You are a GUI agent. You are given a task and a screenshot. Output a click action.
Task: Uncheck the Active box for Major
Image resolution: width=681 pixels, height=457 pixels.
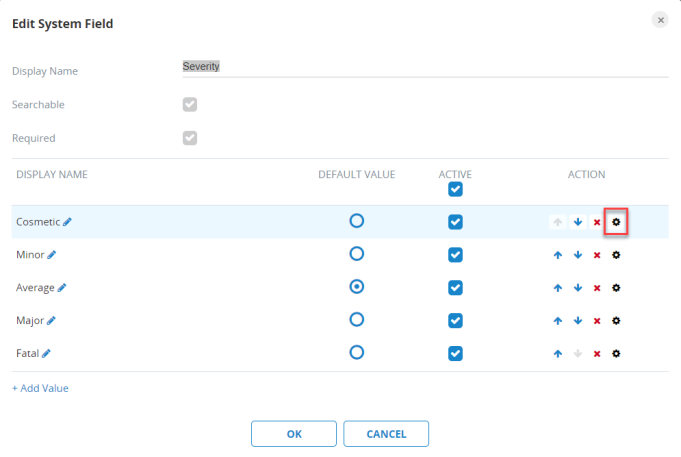(x=455, y=320)
